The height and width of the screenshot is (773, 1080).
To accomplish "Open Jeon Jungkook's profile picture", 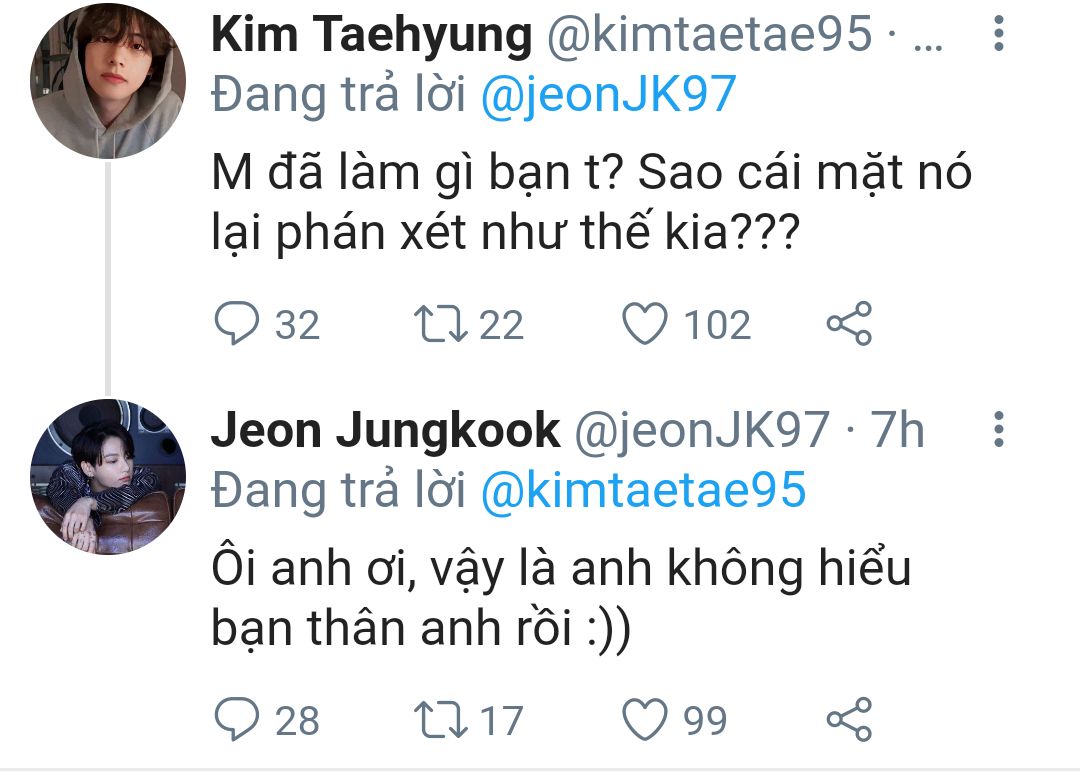I will tap(108, 476).
